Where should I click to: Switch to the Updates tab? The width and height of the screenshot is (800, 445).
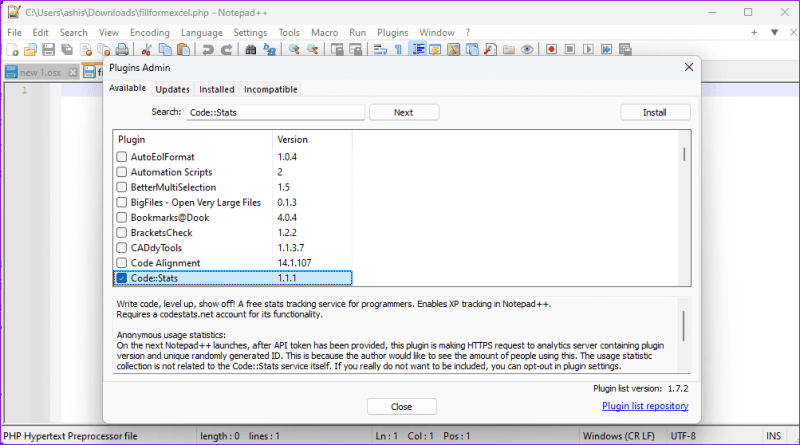click(172, 89)
